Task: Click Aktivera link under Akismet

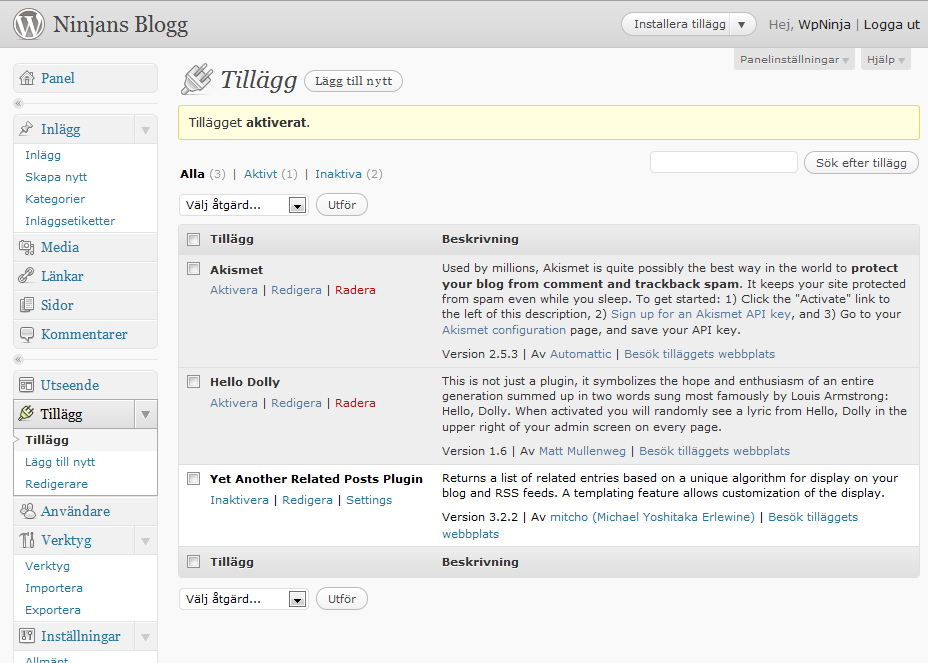Action: click(x=233, y=290)
